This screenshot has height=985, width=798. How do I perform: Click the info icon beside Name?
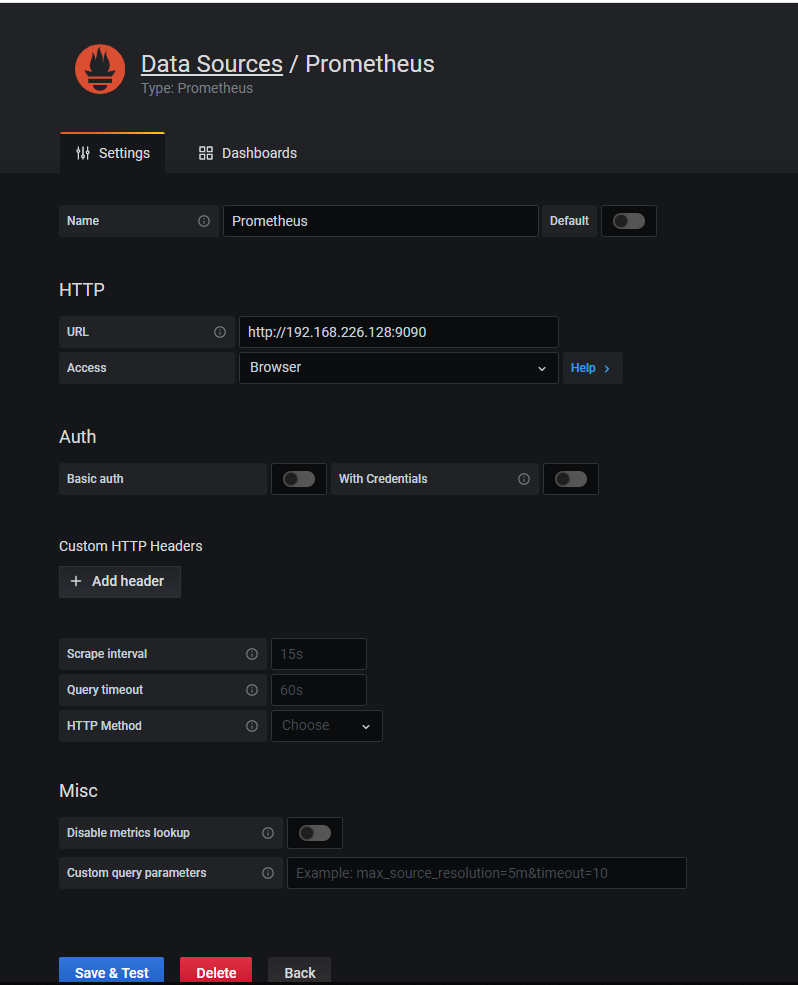[204, 221]
